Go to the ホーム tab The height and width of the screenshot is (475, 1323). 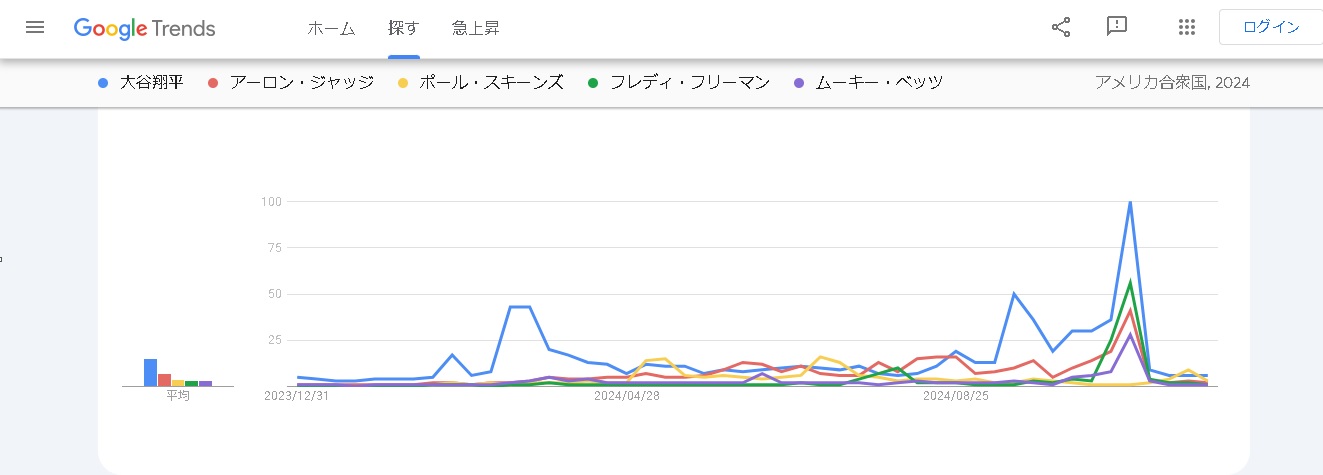(331, 28)
